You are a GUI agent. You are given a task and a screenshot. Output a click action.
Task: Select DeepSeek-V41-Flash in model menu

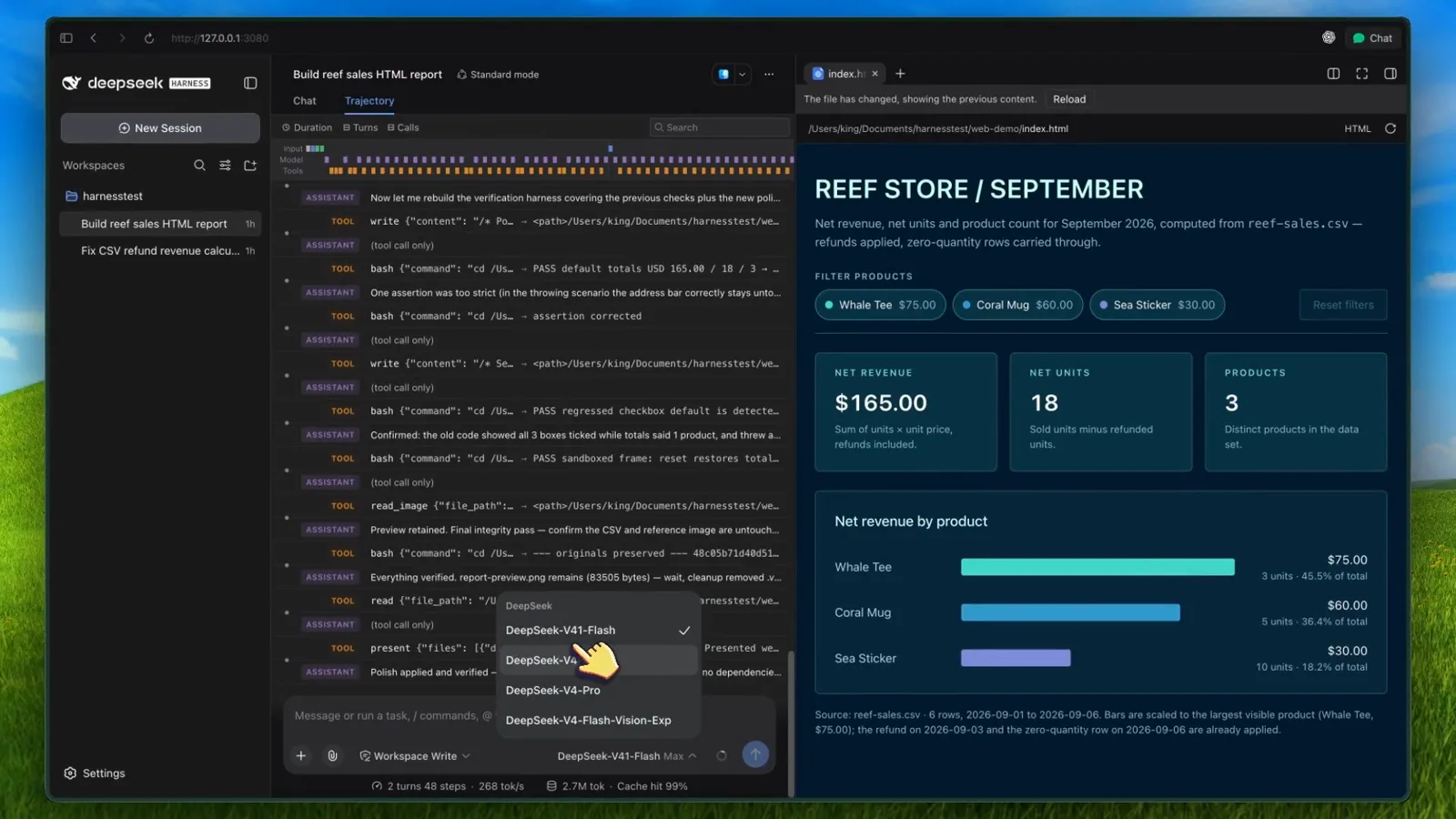tap(598, 631)
